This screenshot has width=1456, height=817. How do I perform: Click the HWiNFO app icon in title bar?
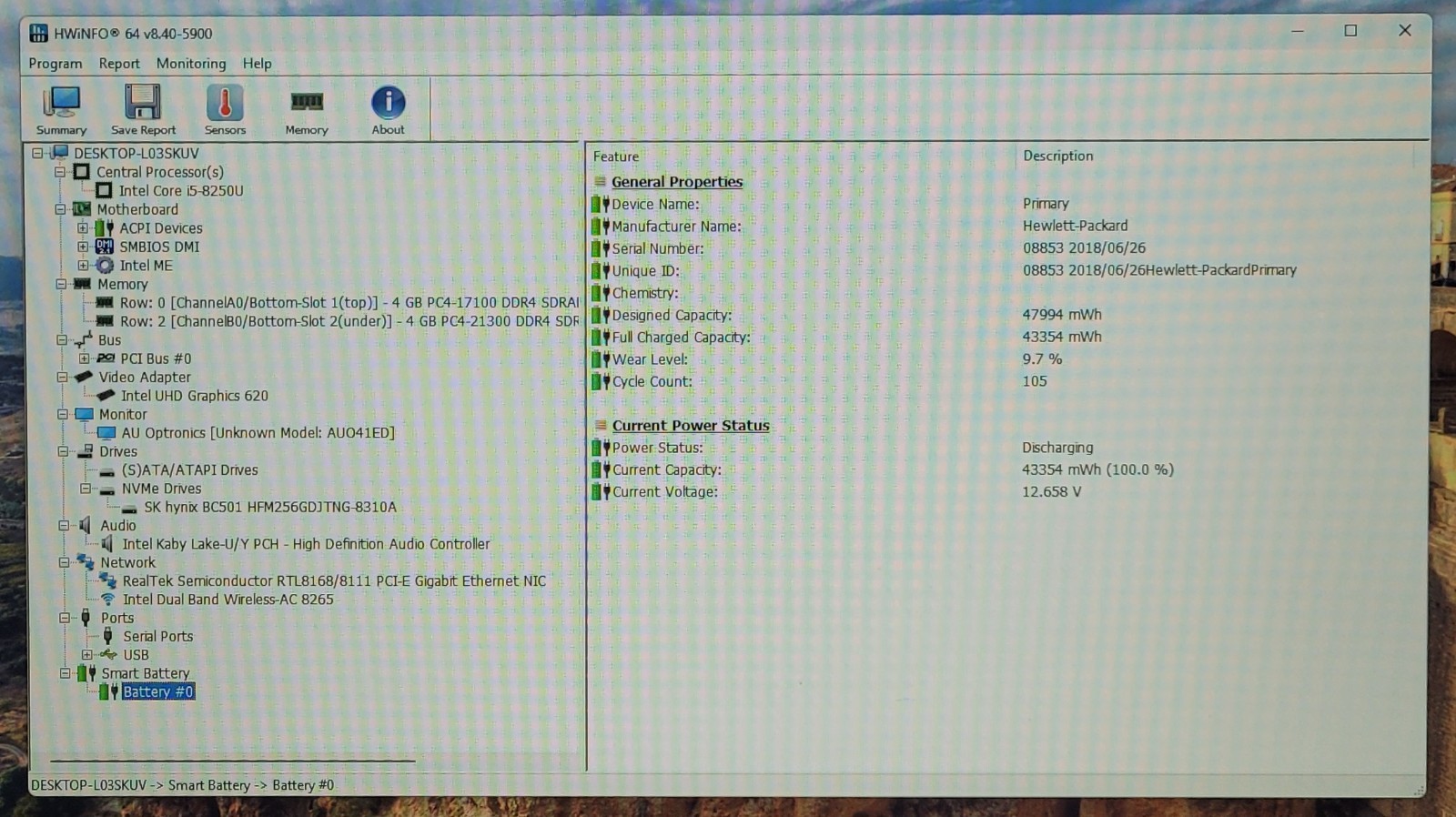click(x=38, y=34)
